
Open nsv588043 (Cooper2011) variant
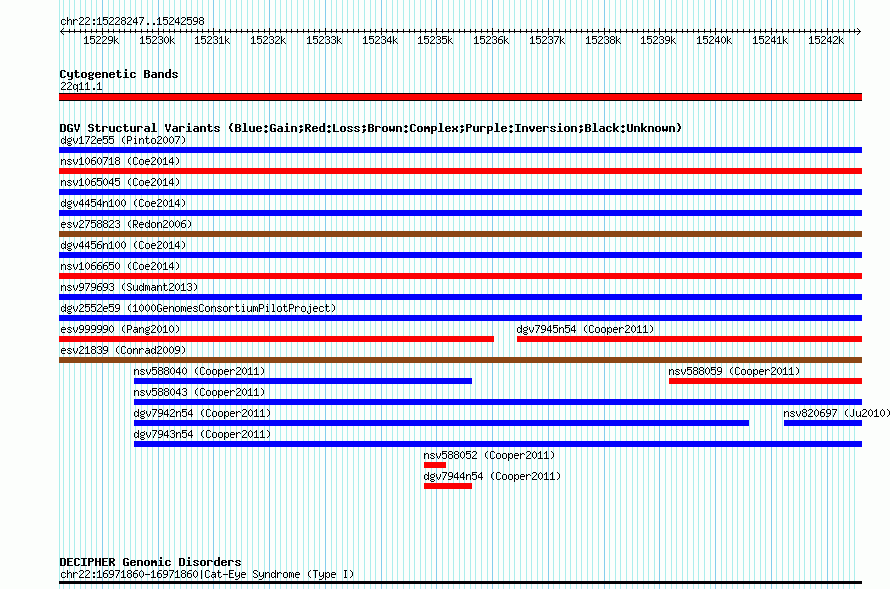point(199,392)
